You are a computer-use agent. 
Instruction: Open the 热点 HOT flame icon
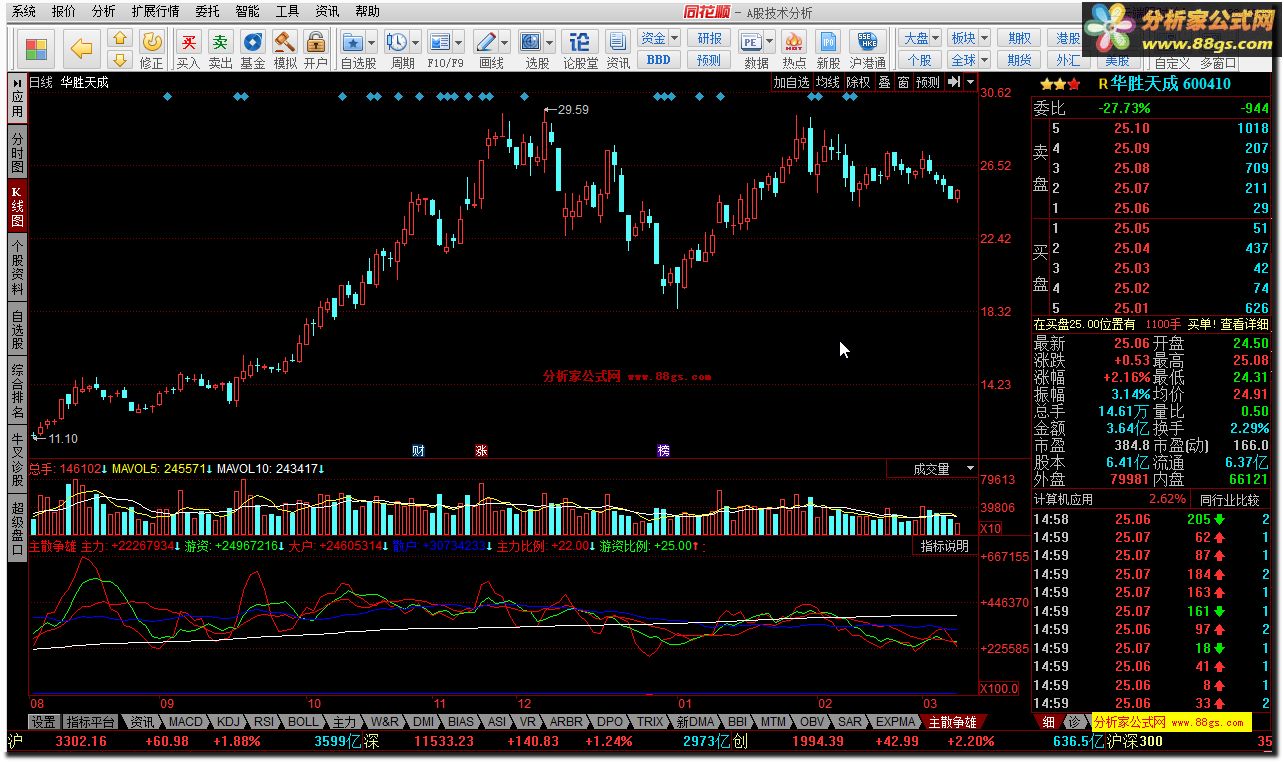point(794,42)
